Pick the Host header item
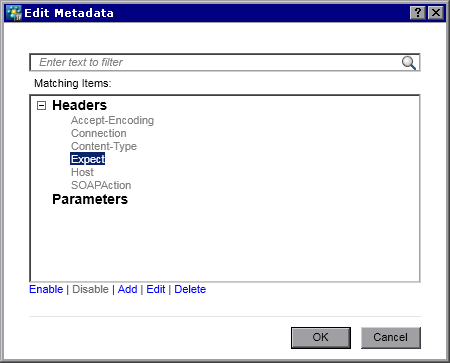Image resolution: width=450 pixels, height=363 pixels. 82,172
